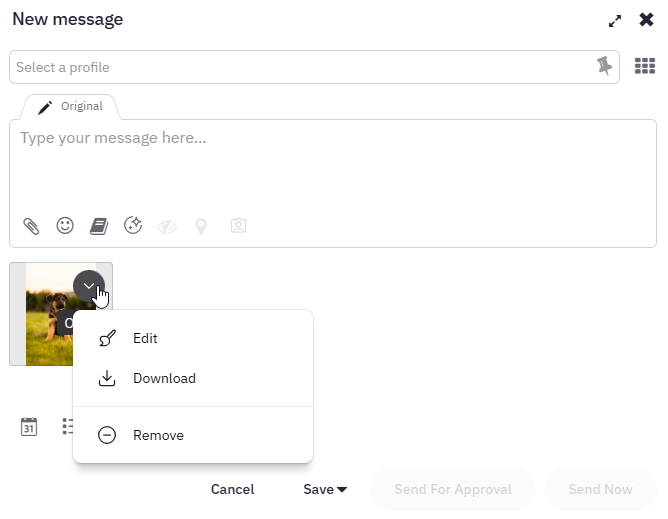668x519 pixels.
Task: Expand the composer to full screen
Action: coord(615,20)
